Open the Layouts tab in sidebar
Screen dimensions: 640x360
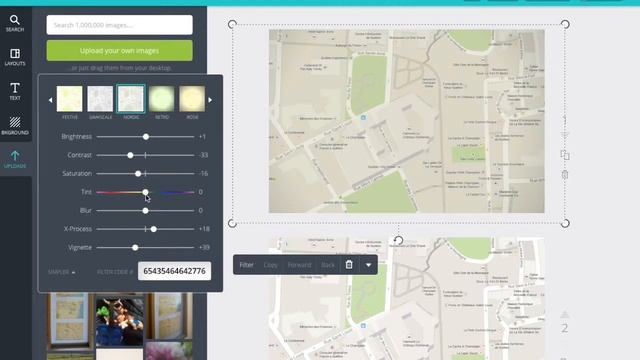(x=15, y=57)
